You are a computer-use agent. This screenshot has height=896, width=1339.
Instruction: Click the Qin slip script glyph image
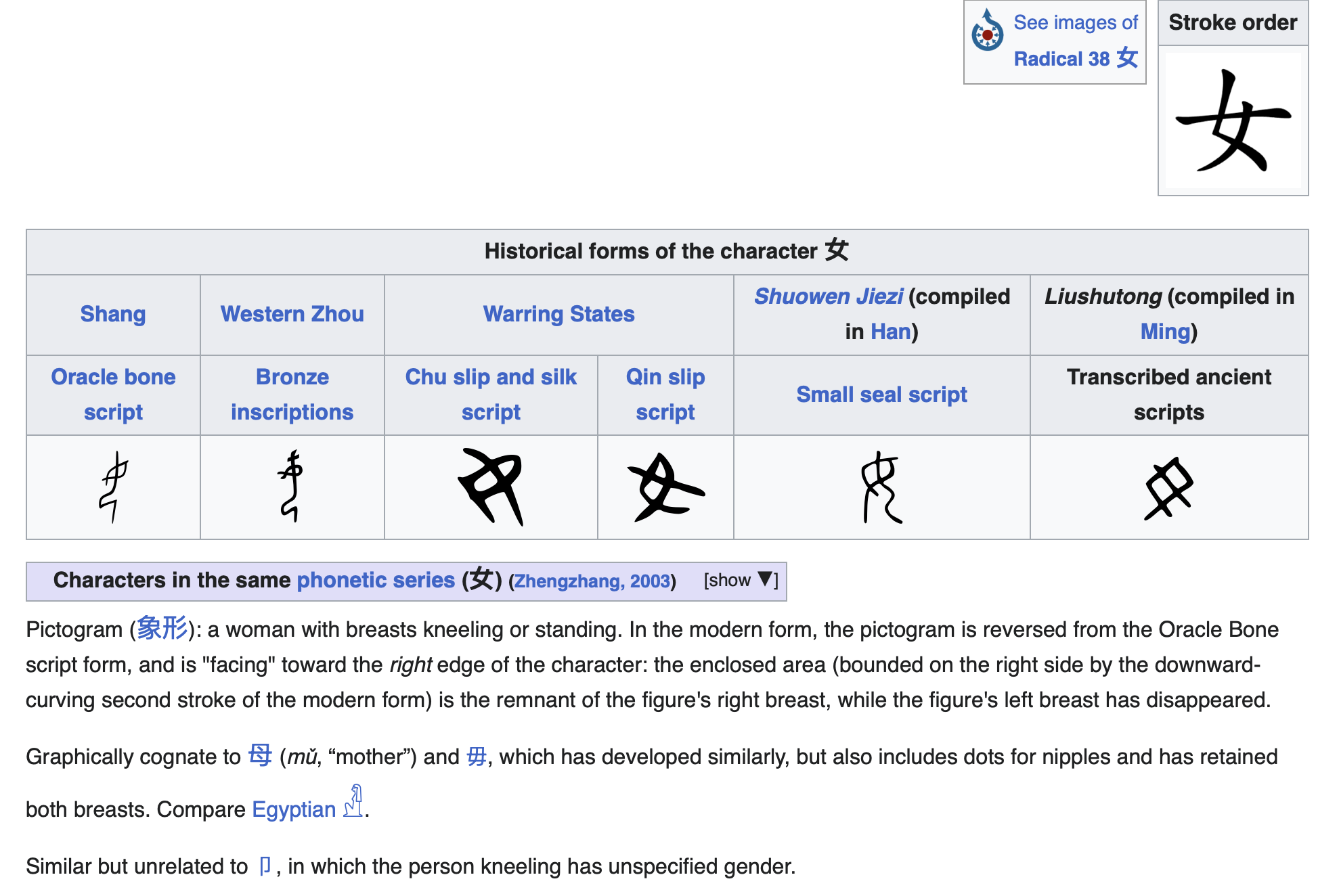[665, 487]
